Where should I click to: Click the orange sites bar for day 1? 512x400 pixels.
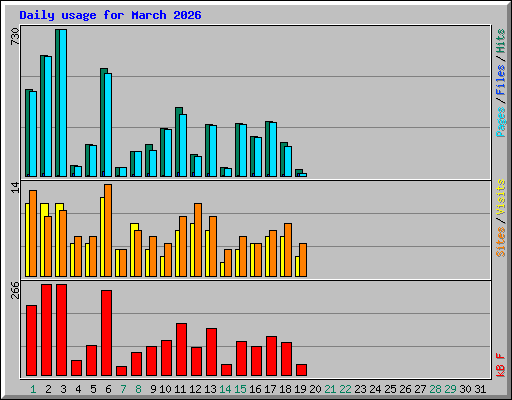33,233
